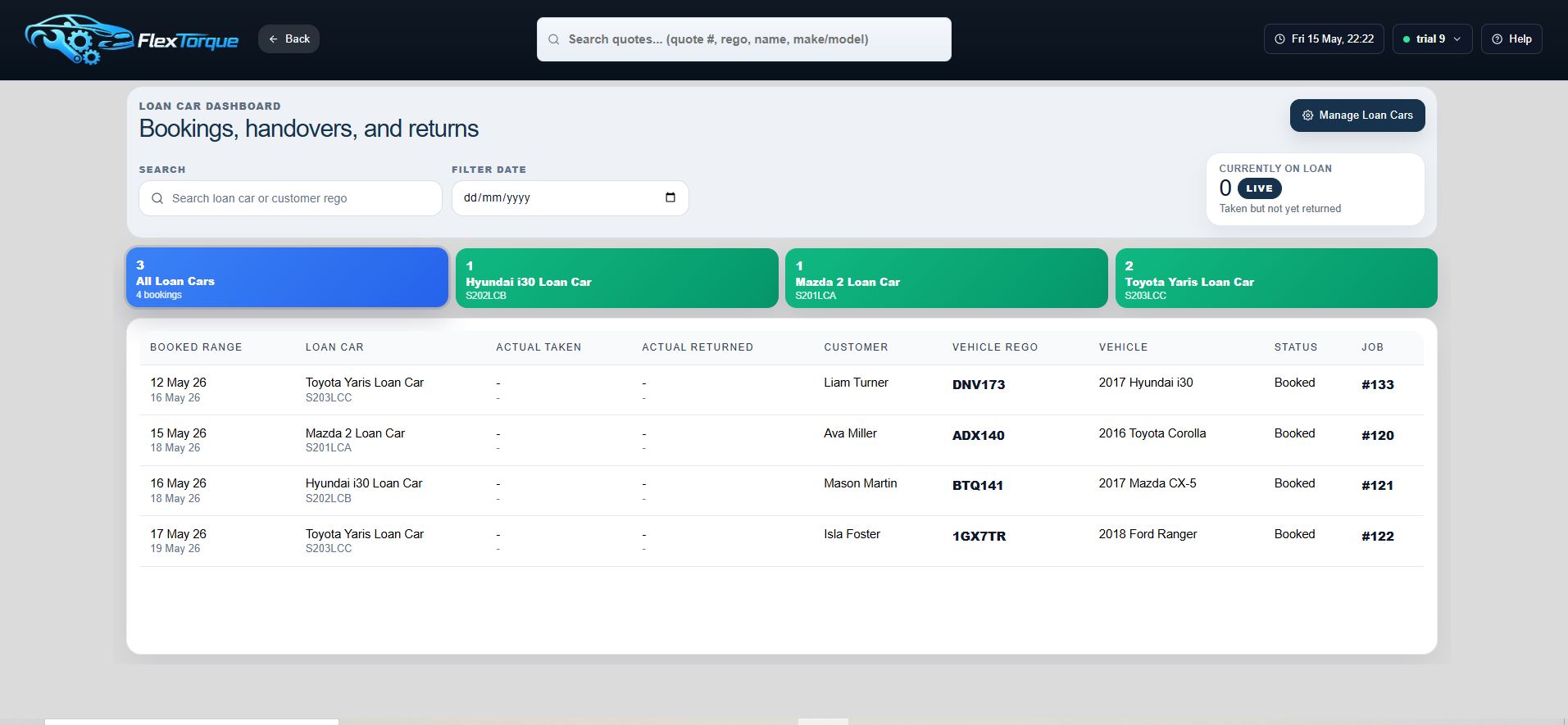Select the All Loan Cars tab

coord(287,278)
